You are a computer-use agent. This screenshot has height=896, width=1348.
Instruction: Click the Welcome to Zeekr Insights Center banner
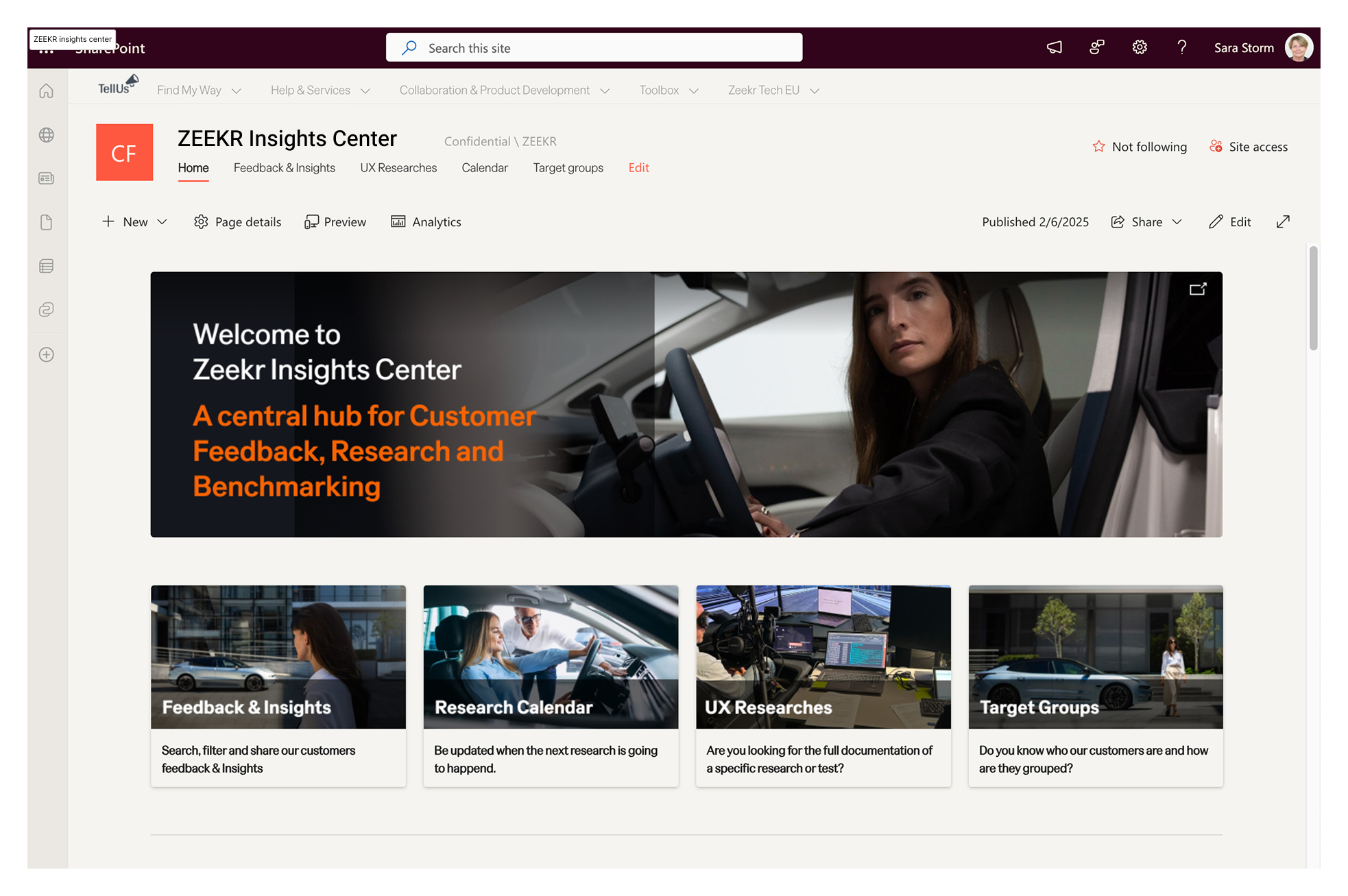coord(686,404)
